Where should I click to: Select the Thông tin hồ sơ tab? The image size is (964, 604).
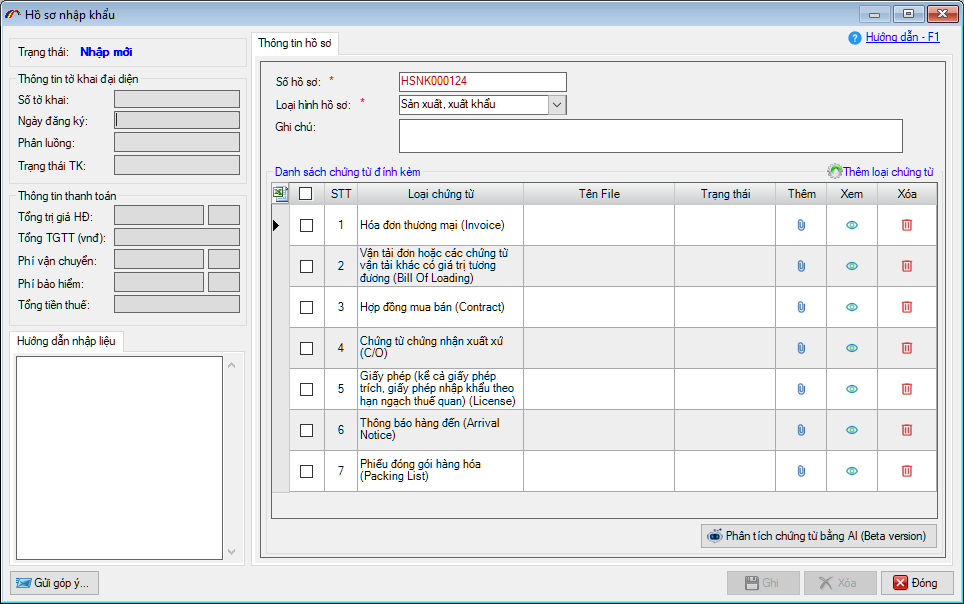point(296,43)
